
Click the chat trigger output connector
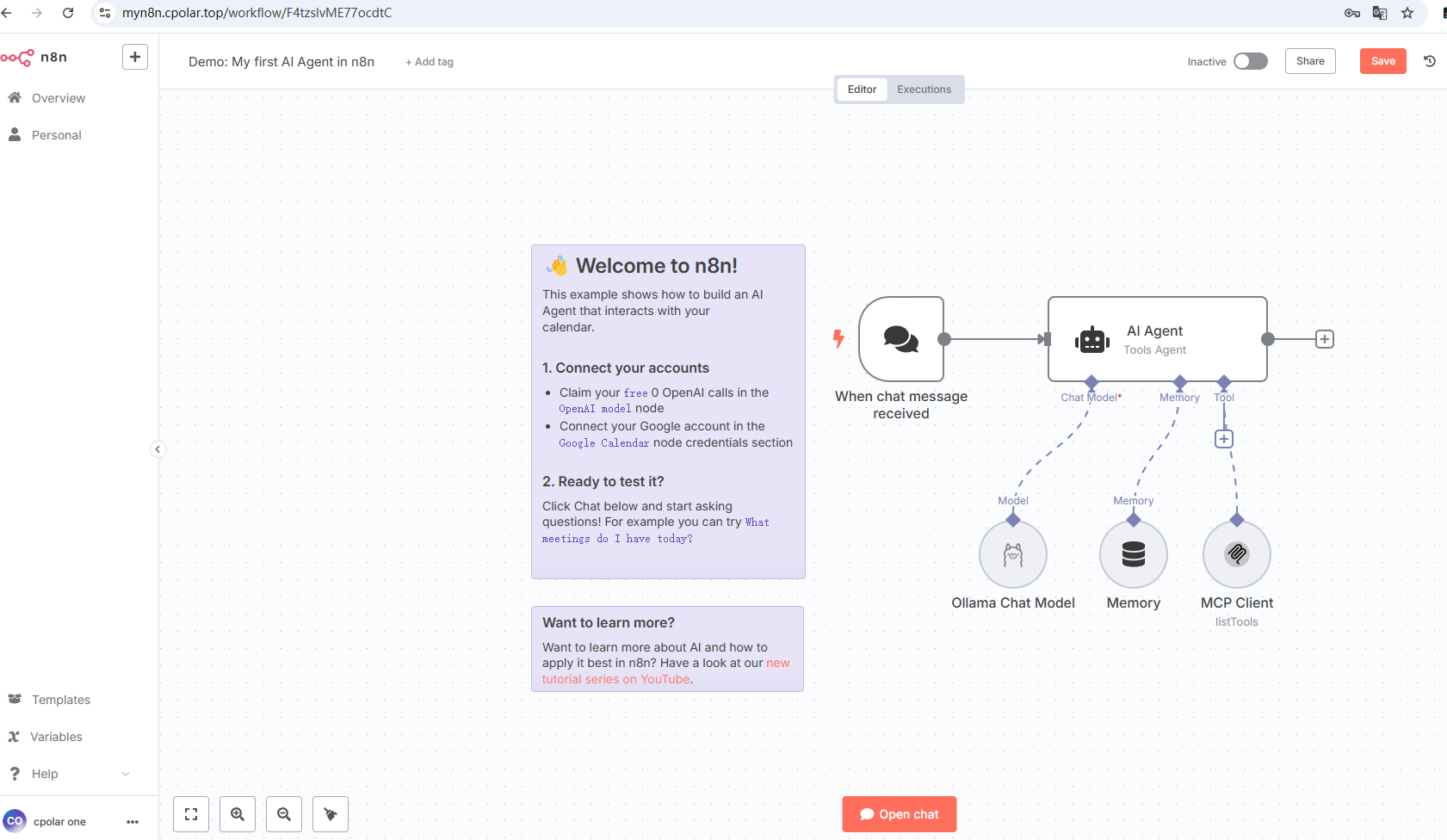(x=944, y=339)
